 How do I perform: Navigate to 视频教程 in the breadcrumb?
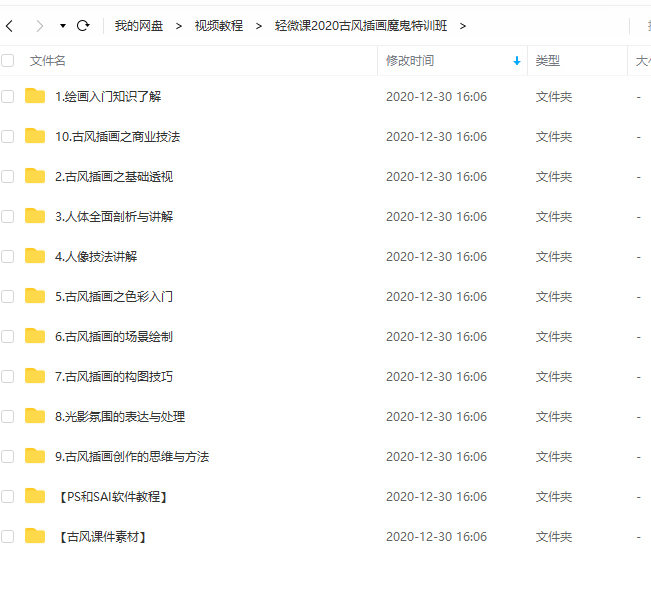point(219,26)
